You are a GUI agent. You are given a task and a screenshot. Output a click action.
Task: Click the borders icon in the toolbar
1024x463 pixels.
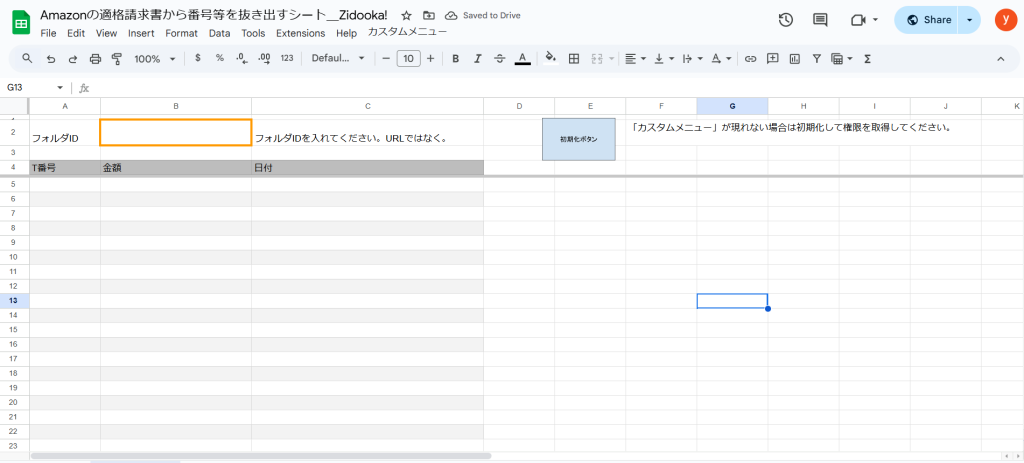click(x=574, y=59)
